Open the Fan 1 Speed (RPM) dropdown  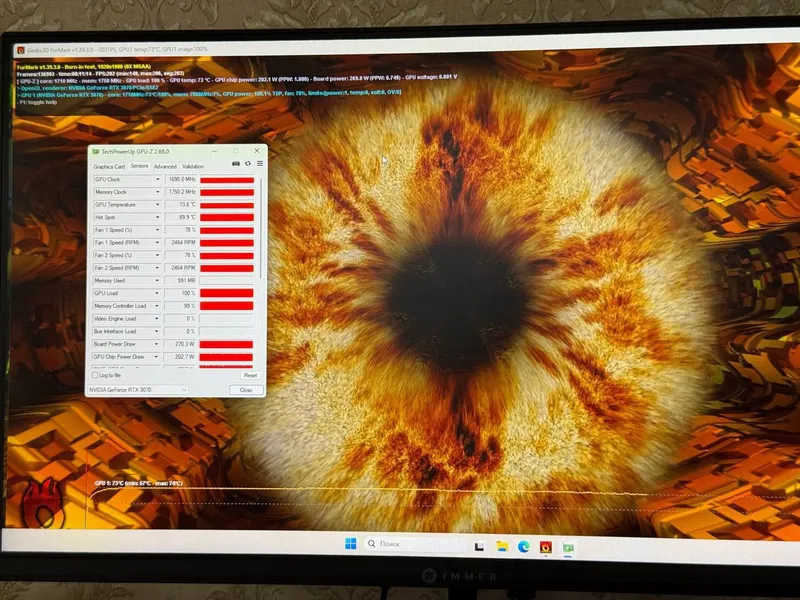click(157, 243)
